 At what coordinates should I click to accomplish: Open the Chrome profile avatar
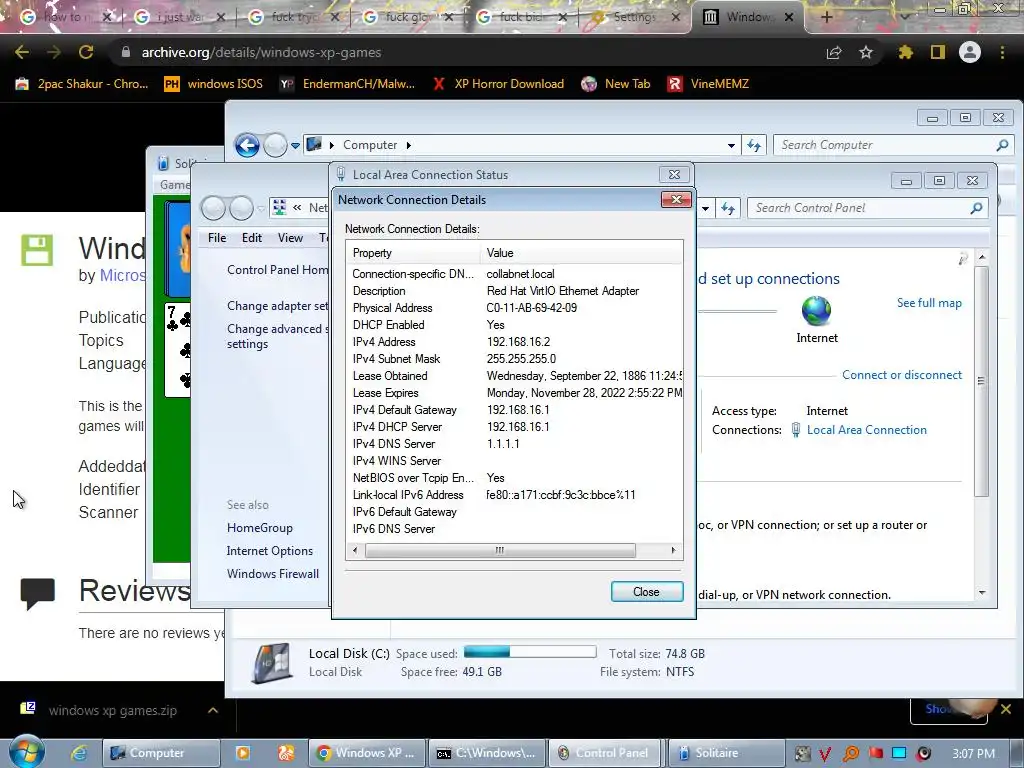970,52
